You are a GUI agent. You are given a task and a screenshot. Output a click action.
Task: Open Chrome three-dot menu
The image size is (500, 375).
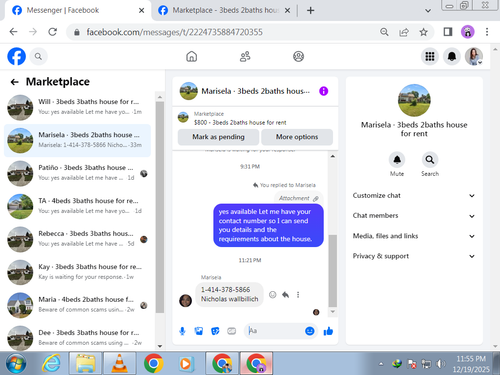point(487,32)
